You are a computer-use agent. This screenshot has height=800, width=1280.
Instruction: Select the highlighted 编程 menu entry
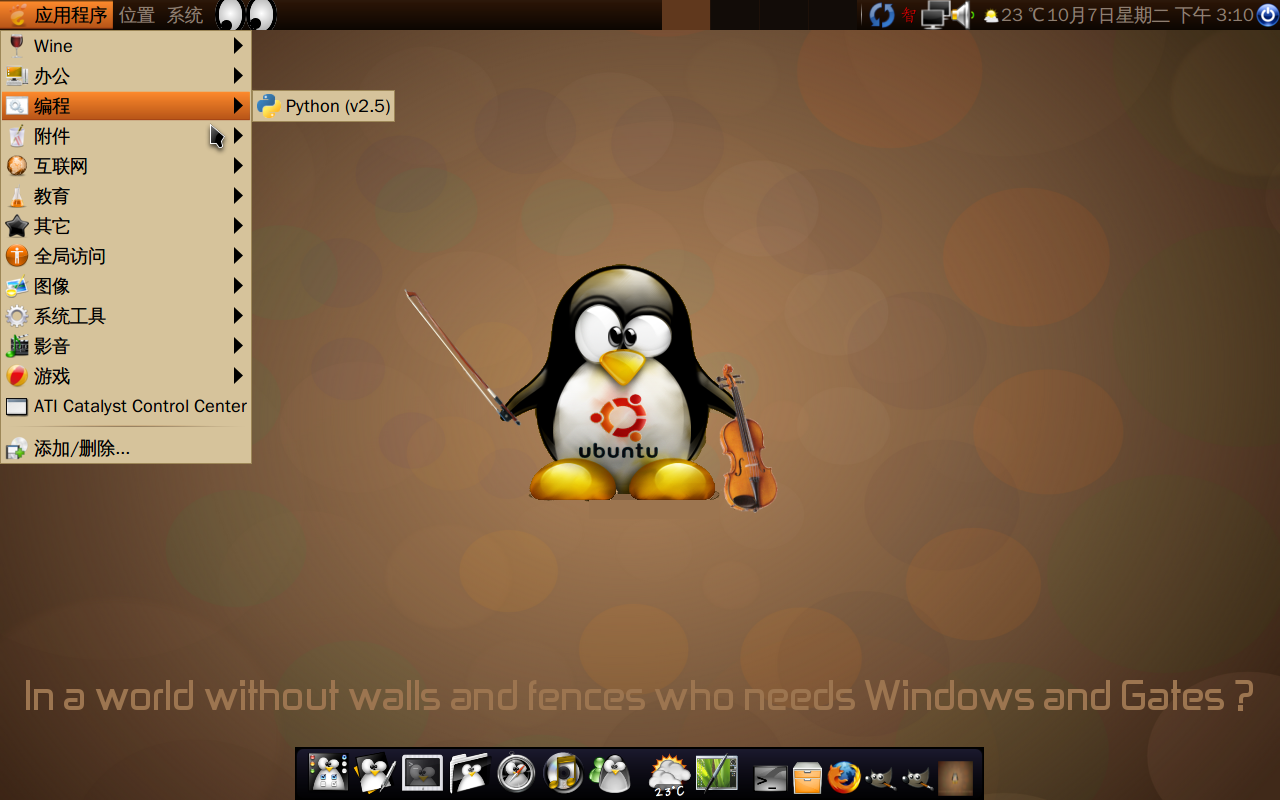[126, 106]
